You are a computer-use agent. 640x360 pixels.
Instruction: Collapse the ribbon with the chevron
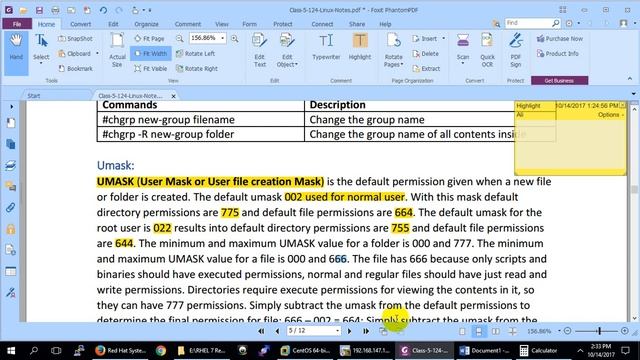(630, 78)
